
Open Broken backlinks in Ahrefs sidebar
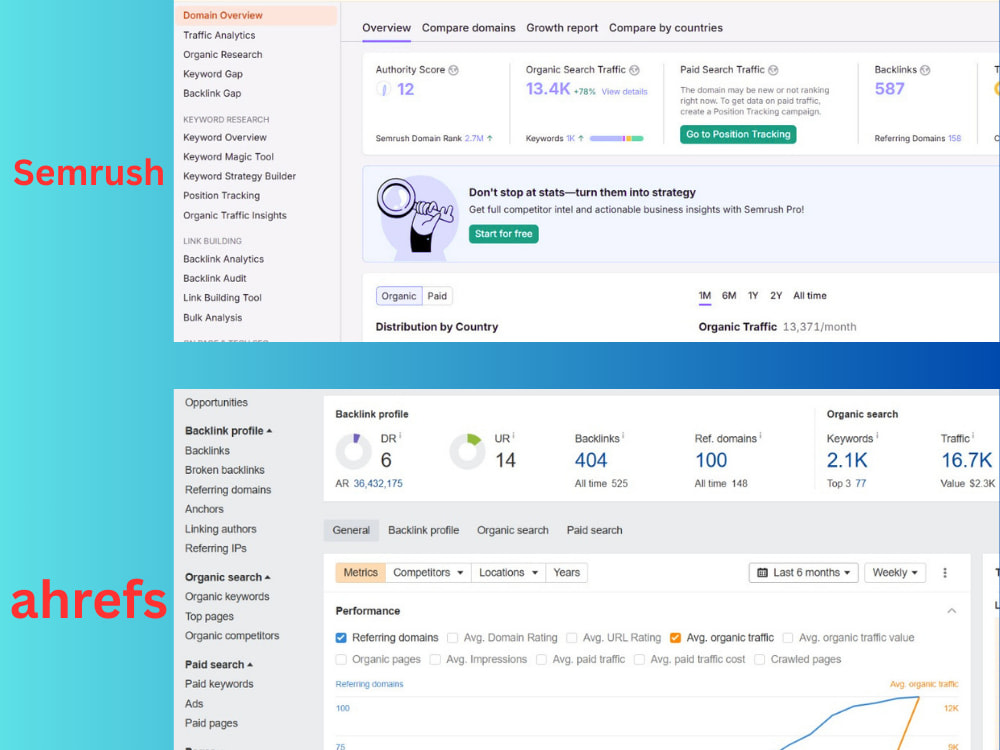224,470
